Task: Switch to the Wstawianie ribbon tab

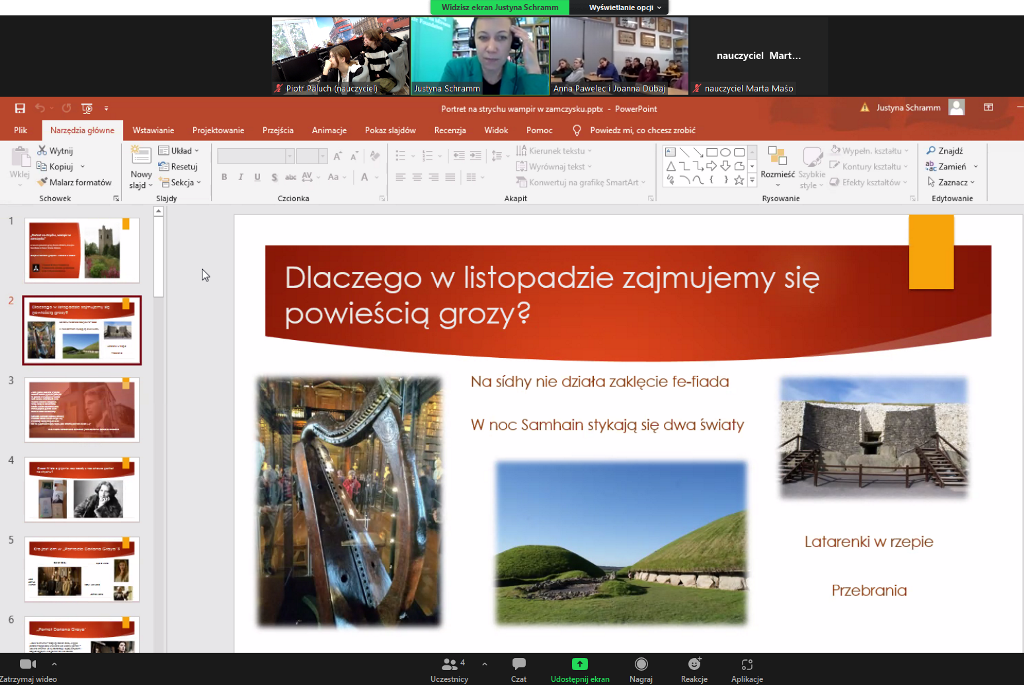Action: (153, 130)
